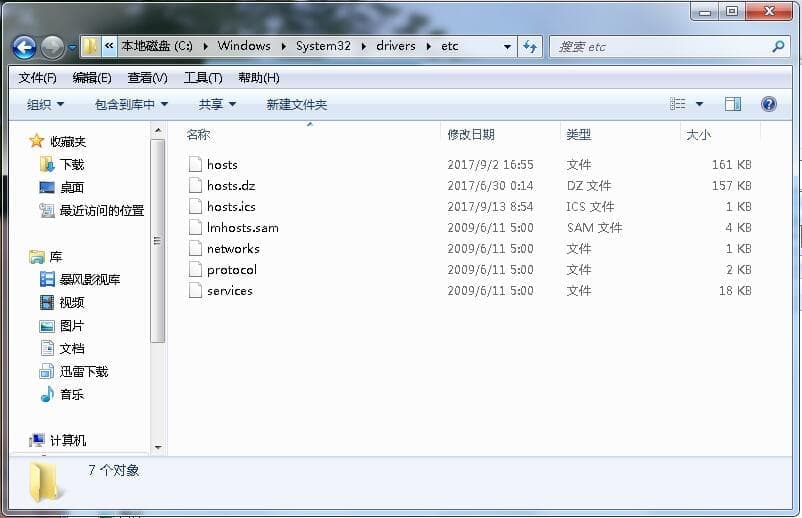Click the 搜索 etc search field

pos(660,47)
